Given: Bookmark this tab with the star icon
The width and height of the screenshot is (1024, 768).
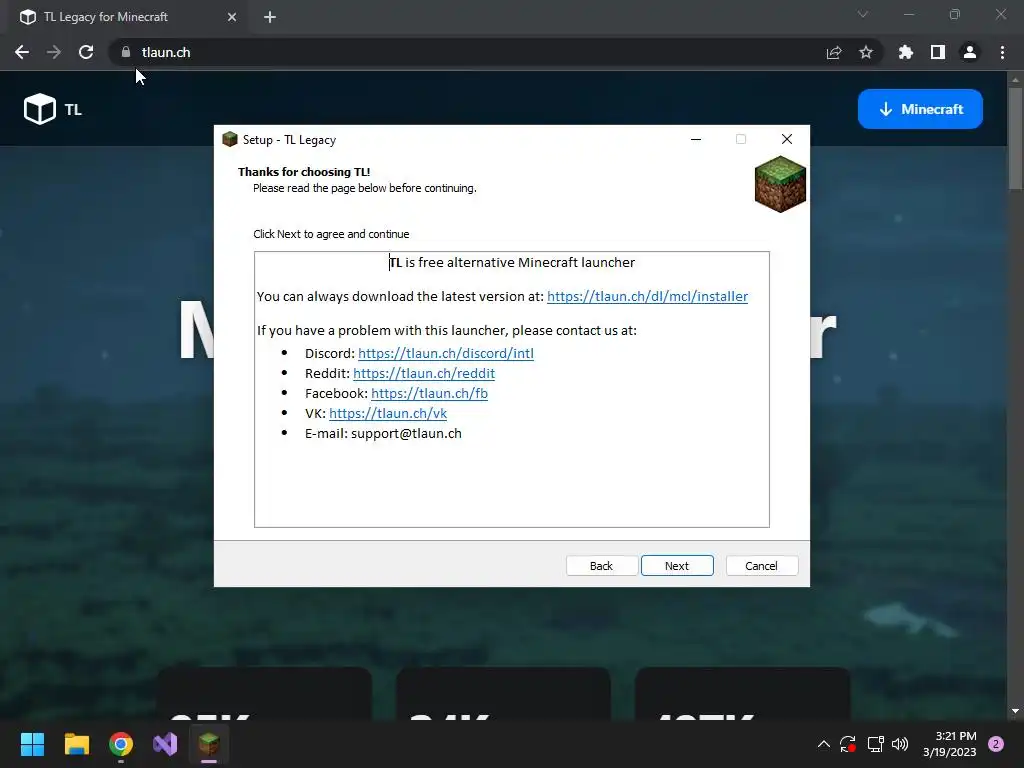Looking at the screenshot, I should [x=866, y=52].
